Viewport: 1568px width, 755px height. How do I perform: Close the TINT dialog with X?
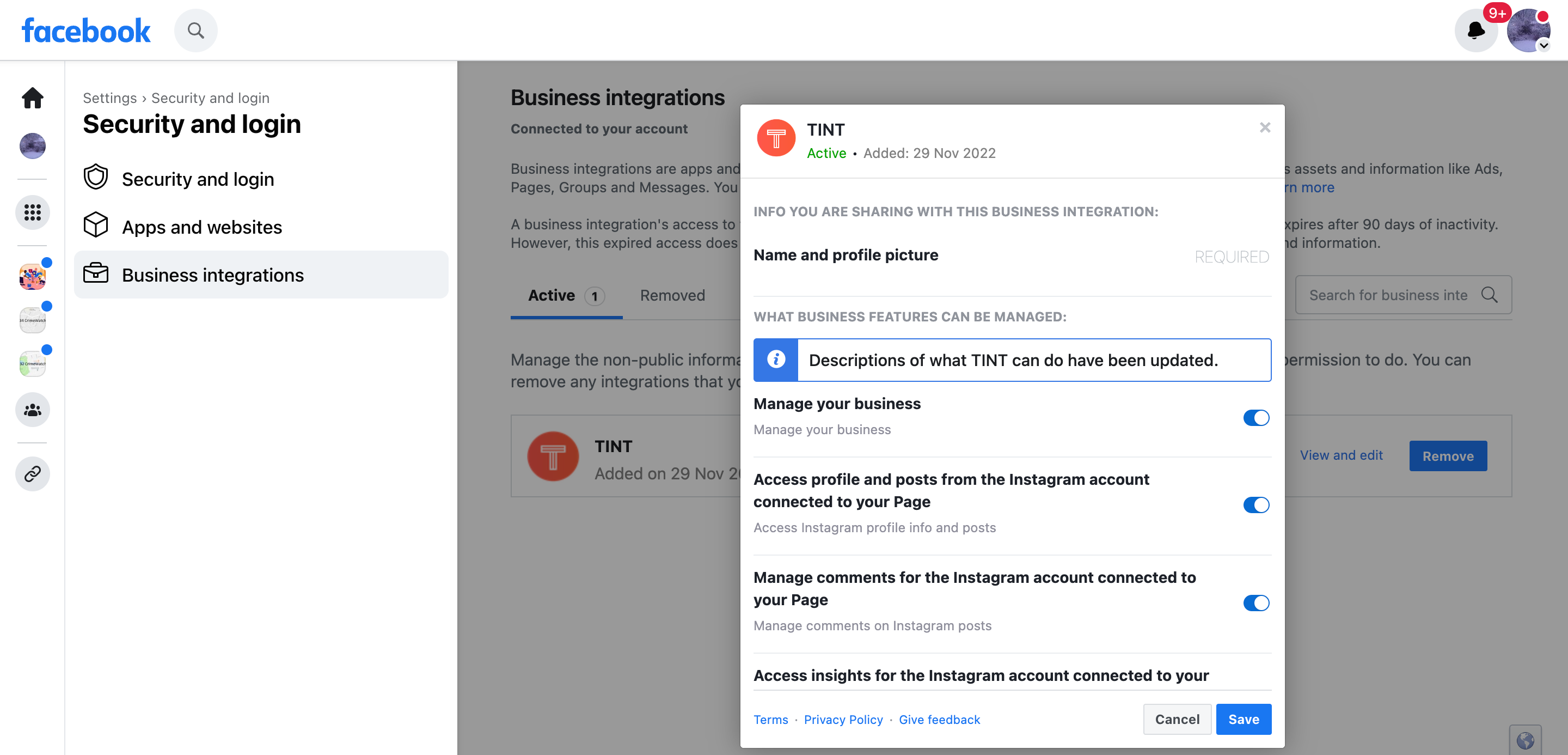[x=1265, y=127]
